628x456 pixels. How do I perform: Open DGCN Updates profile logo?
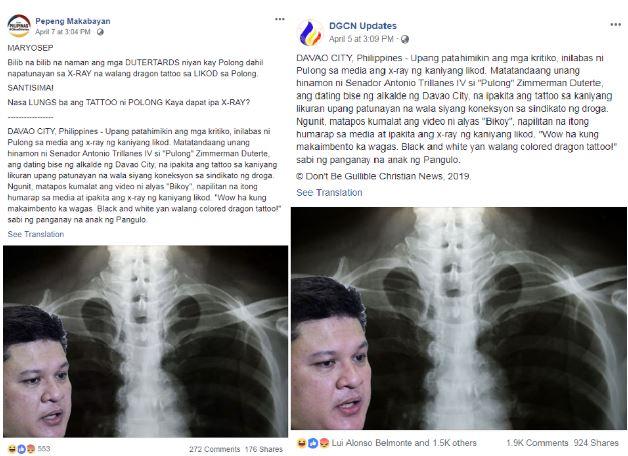pos(311,33)
